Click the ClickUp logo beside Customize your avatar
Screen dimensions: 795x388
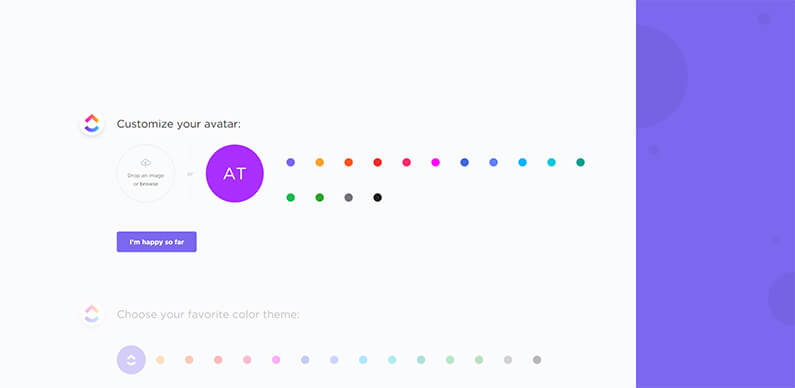92,124
